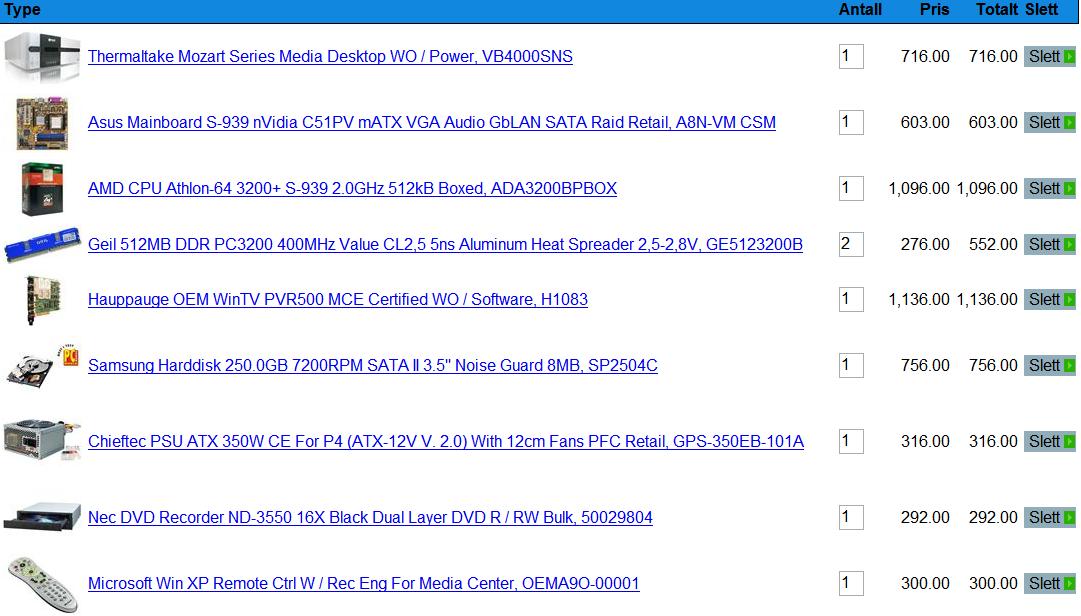Click the Microsoft remote control thumbnail

42,584
